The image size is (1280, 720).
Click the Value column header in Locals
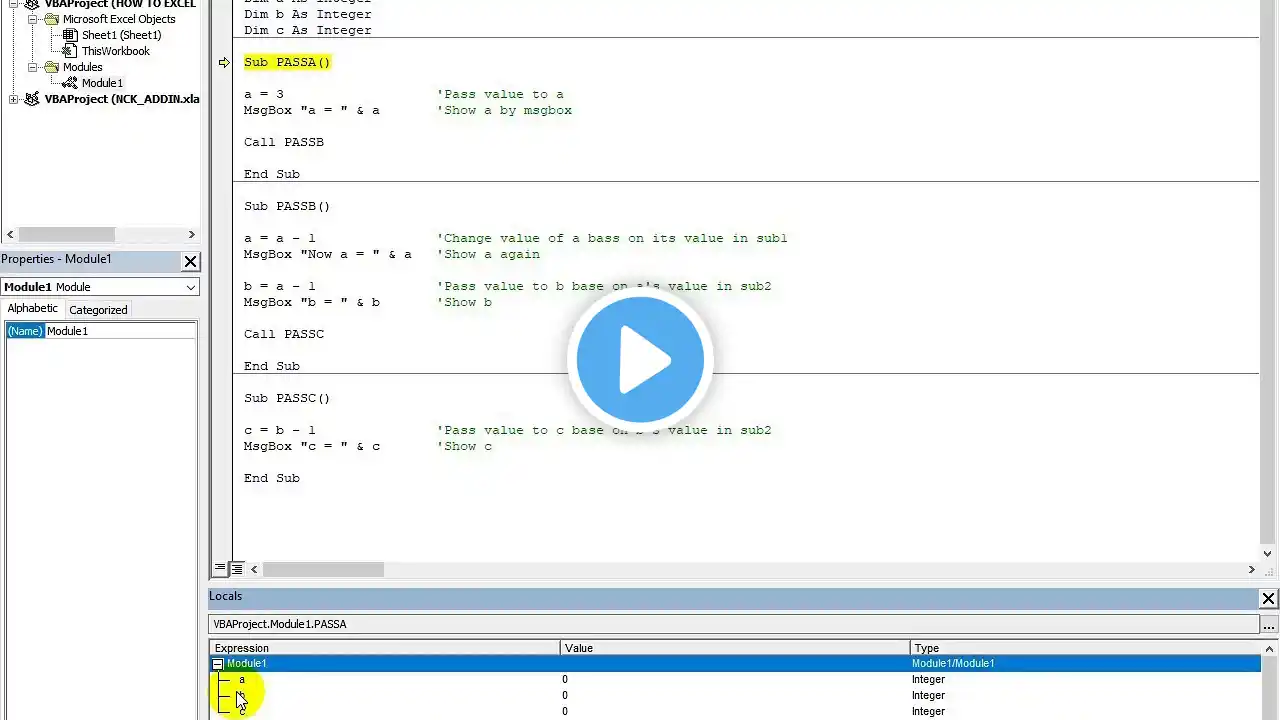click(735, 648)
